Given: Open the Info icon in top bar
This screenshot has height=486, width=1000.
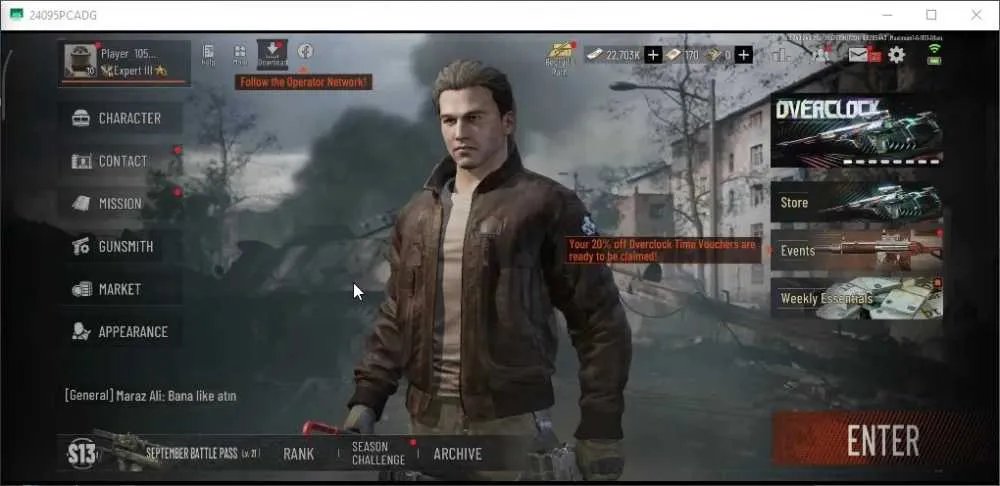Looking at the screenshot, I should [208, 55].
